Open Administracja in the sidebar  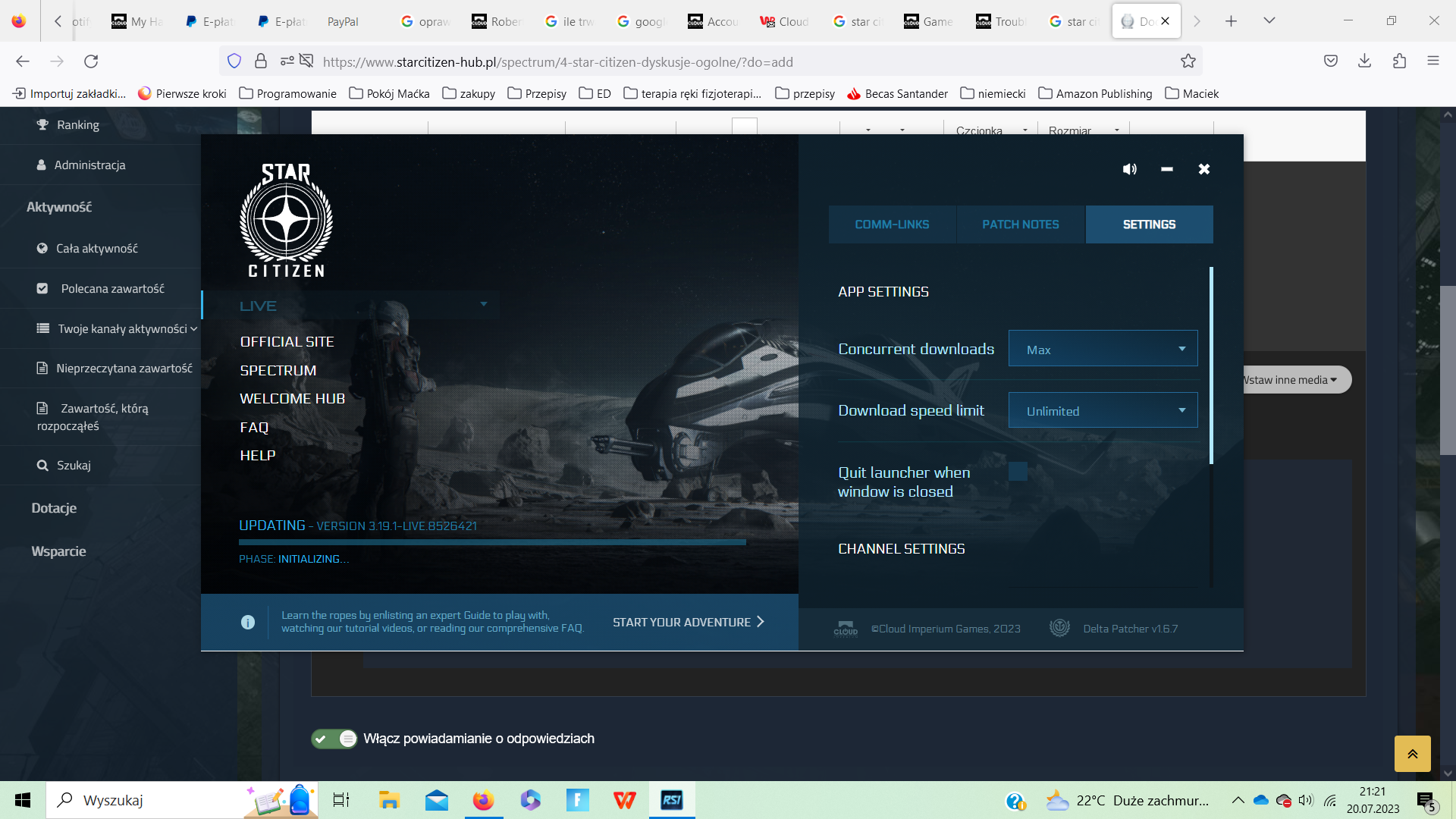tap(89, 165)
